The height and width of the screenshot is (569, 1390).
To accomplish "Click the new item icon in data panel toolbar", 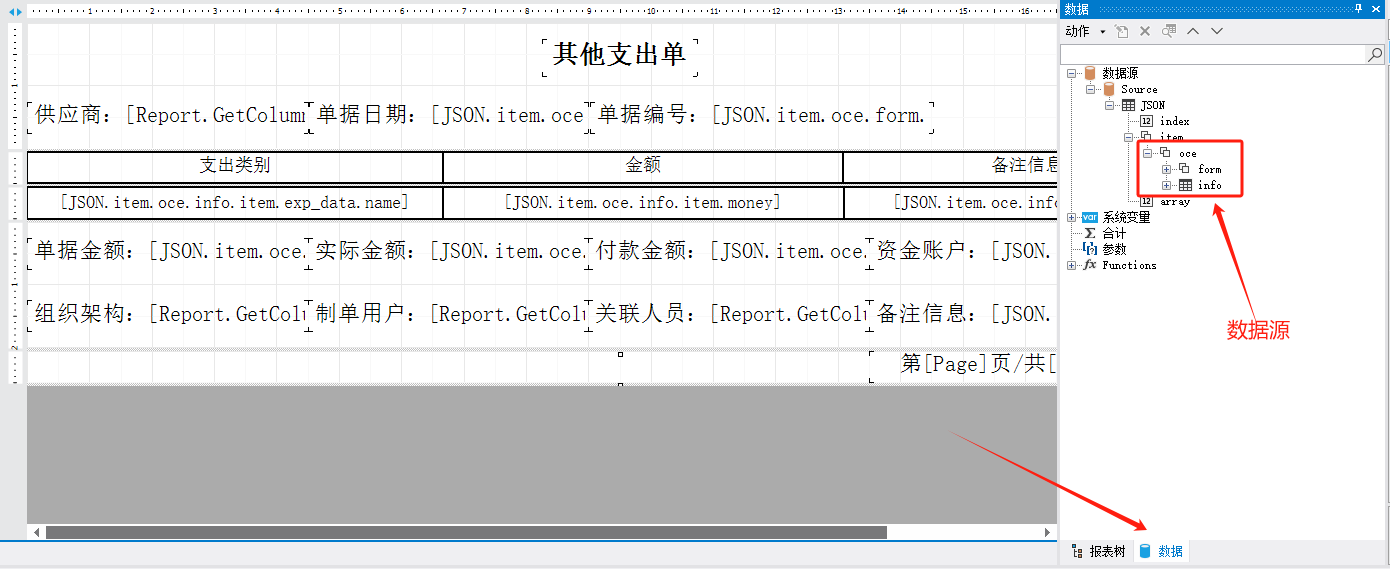I will pos(1122,31).
